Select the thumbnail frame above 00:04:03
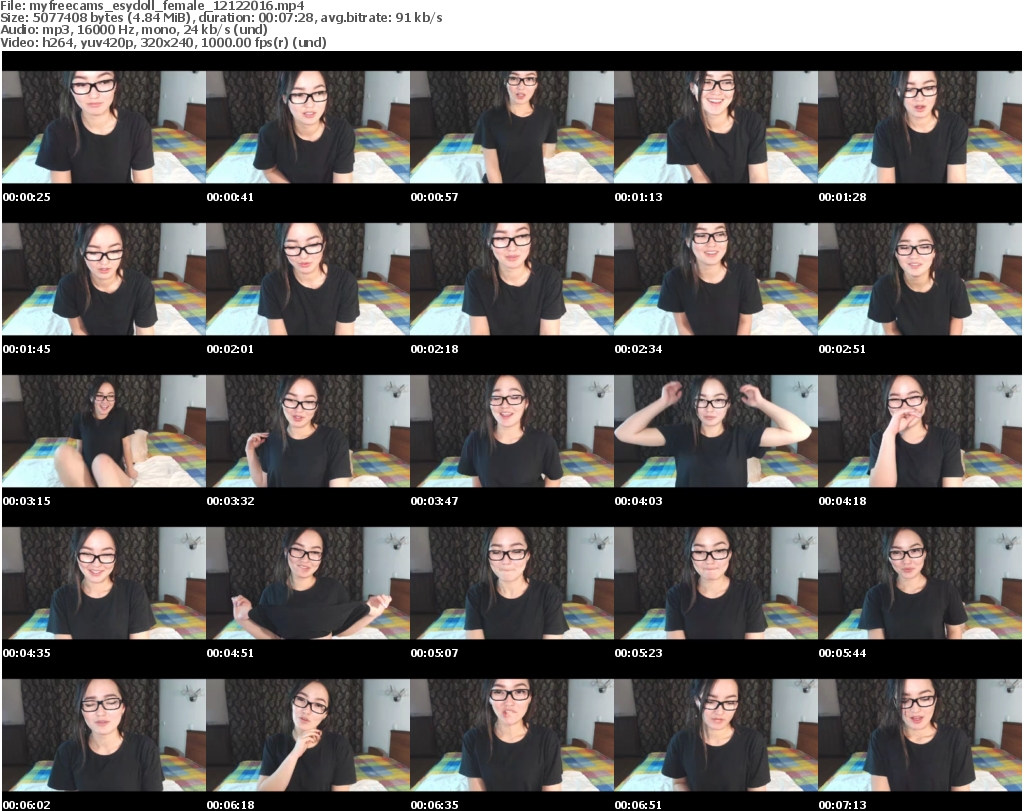Viewport: 1024px width, 811px height. tap(716, 431)
